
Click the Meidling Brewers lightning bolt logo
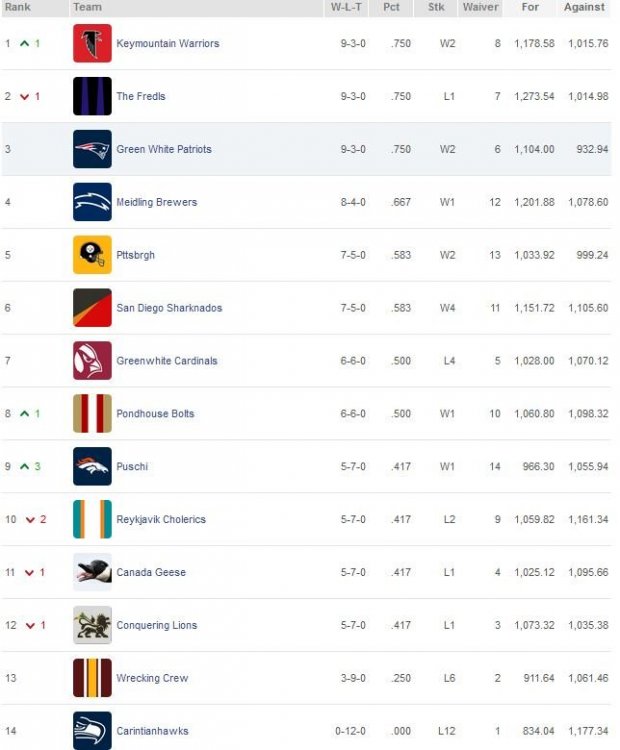point(92,202)
